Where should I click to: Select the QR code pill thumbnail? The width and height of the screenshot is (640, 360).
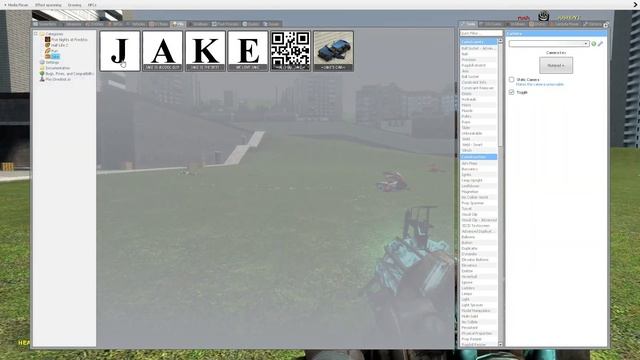pyautogui.click(x=291, y=51)
